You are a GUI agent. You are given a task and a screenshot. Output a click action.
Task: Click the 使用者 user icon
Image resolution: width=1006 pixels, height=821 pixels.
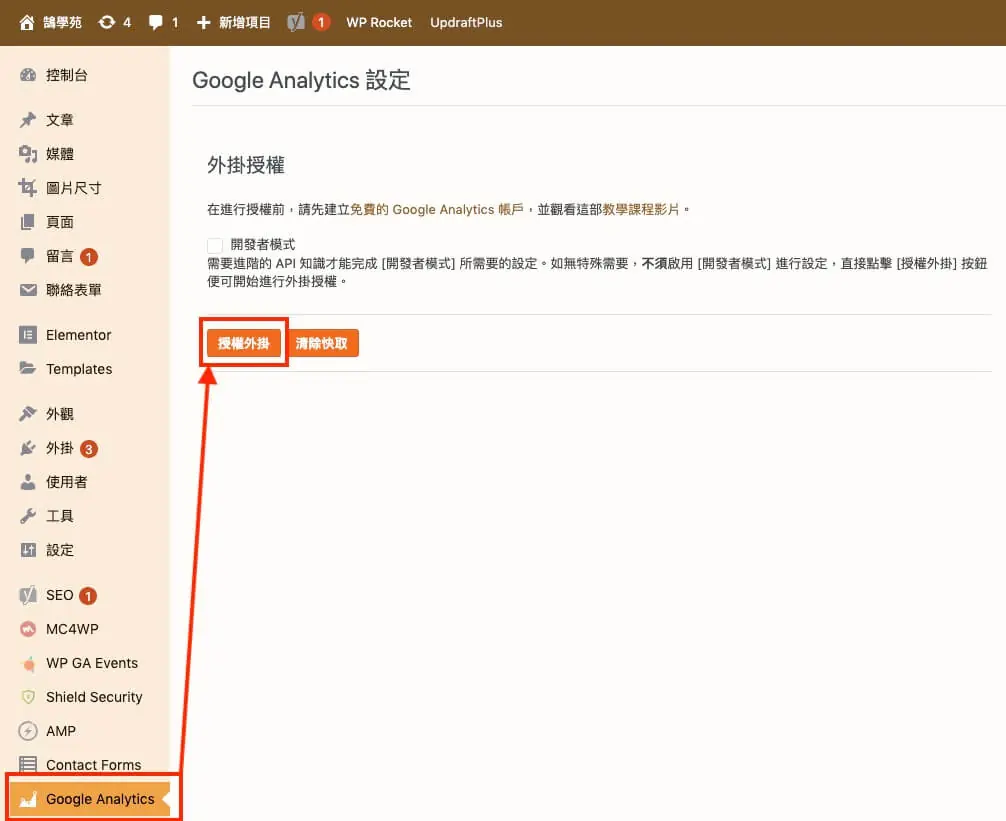(28, 482)
